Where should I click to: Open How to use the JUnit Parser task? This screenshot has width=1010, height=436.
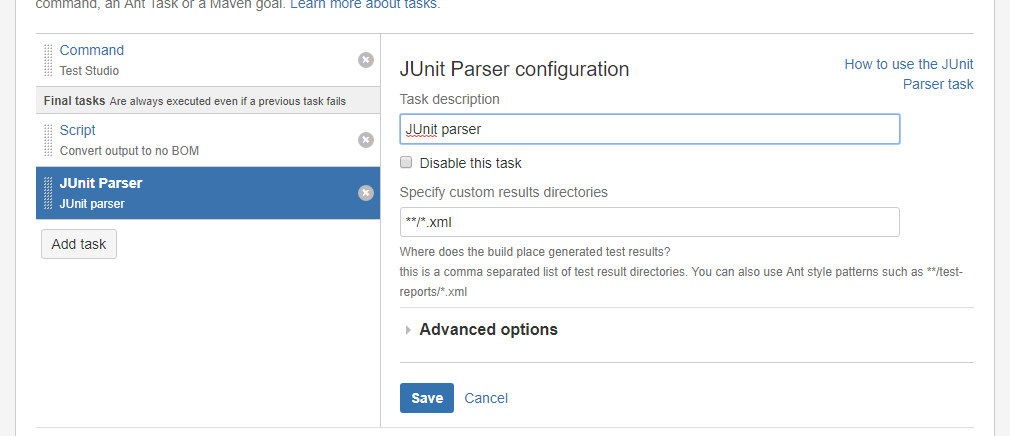point(909,74)
